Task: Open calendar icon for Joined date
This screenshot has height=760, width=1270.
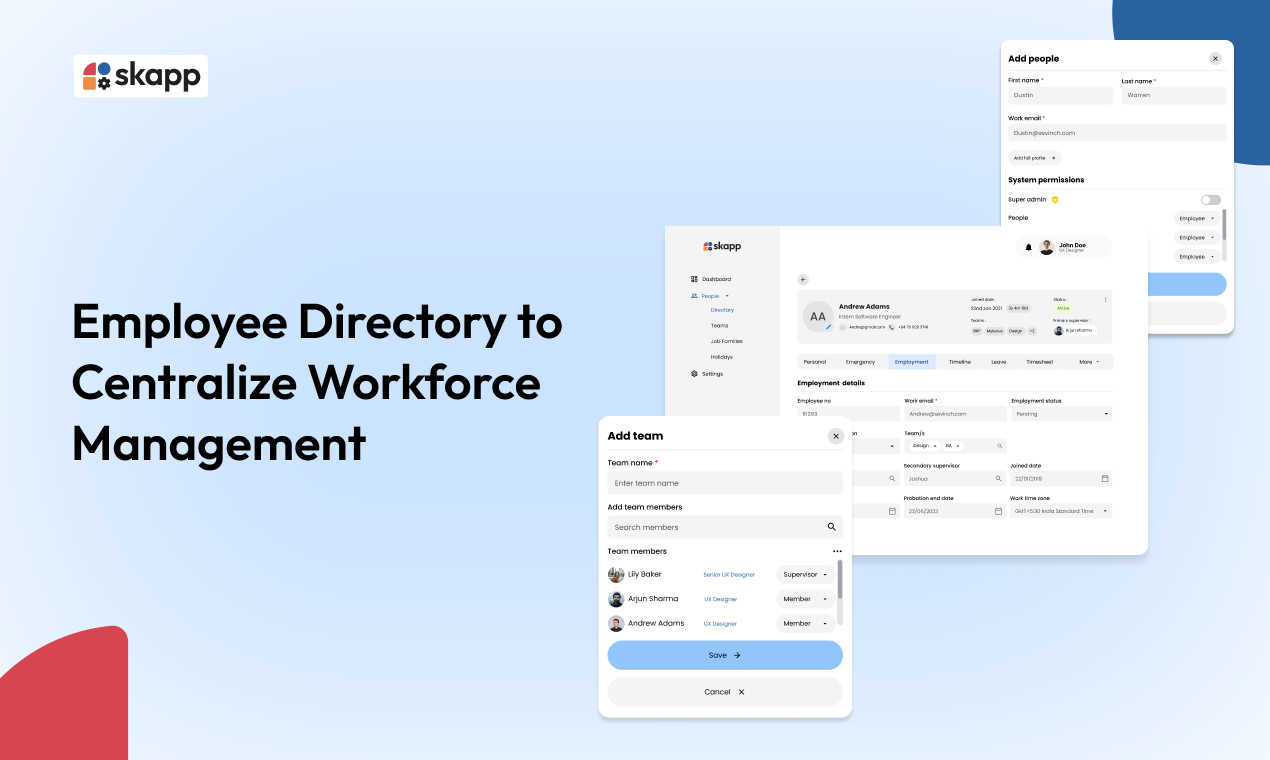Action: [x=1105, y=479]
